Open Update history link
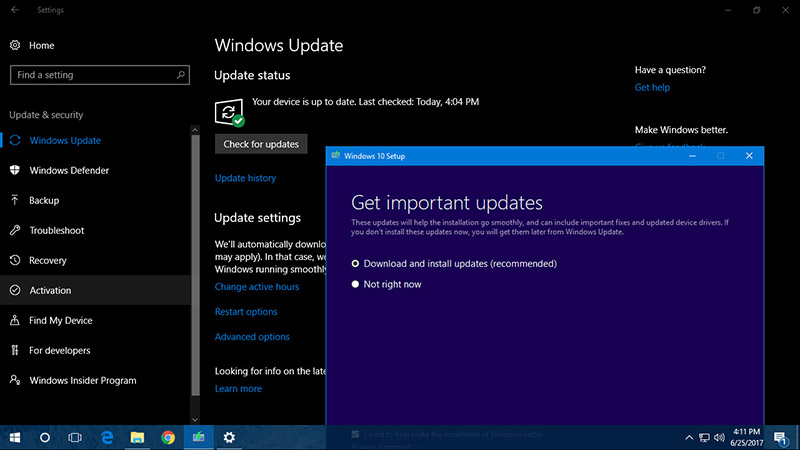 [x=245, y=178]
